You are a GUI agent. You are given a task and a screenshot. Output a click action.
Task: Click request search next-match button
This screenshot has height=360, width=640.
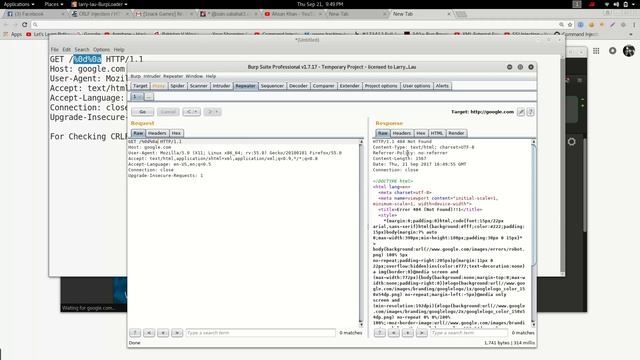point(177,333)
